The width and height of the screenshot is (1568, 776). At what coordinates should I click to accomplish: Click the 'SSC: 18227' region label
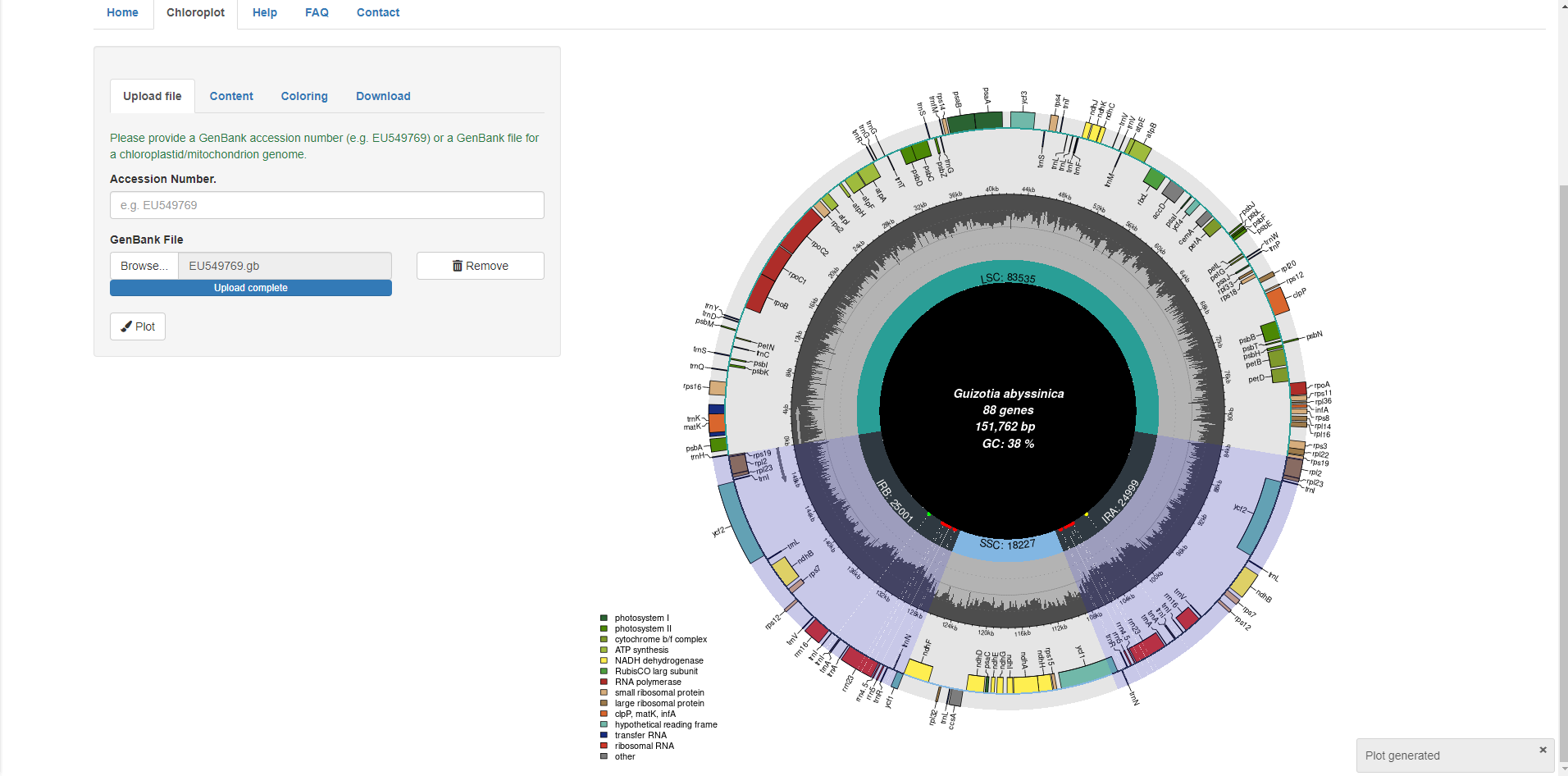click(x=1007, y=544)
